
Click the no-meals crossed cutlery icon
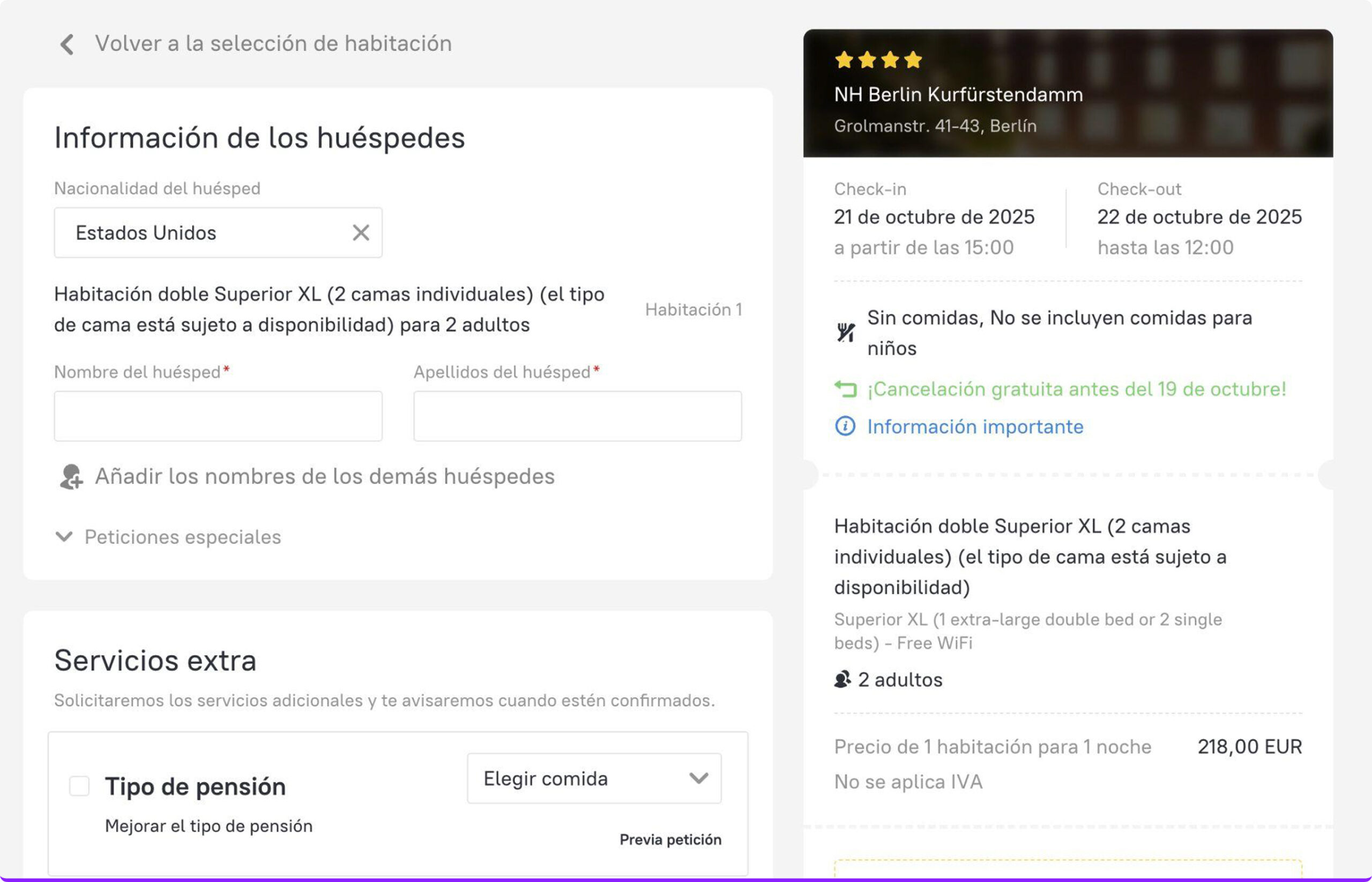845,332
